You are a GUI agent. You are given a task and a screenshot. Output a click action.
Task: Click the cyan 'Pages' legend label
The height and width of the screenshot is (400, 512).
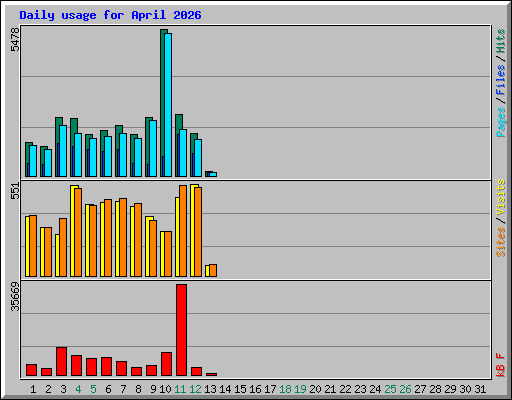coord(501,122)
